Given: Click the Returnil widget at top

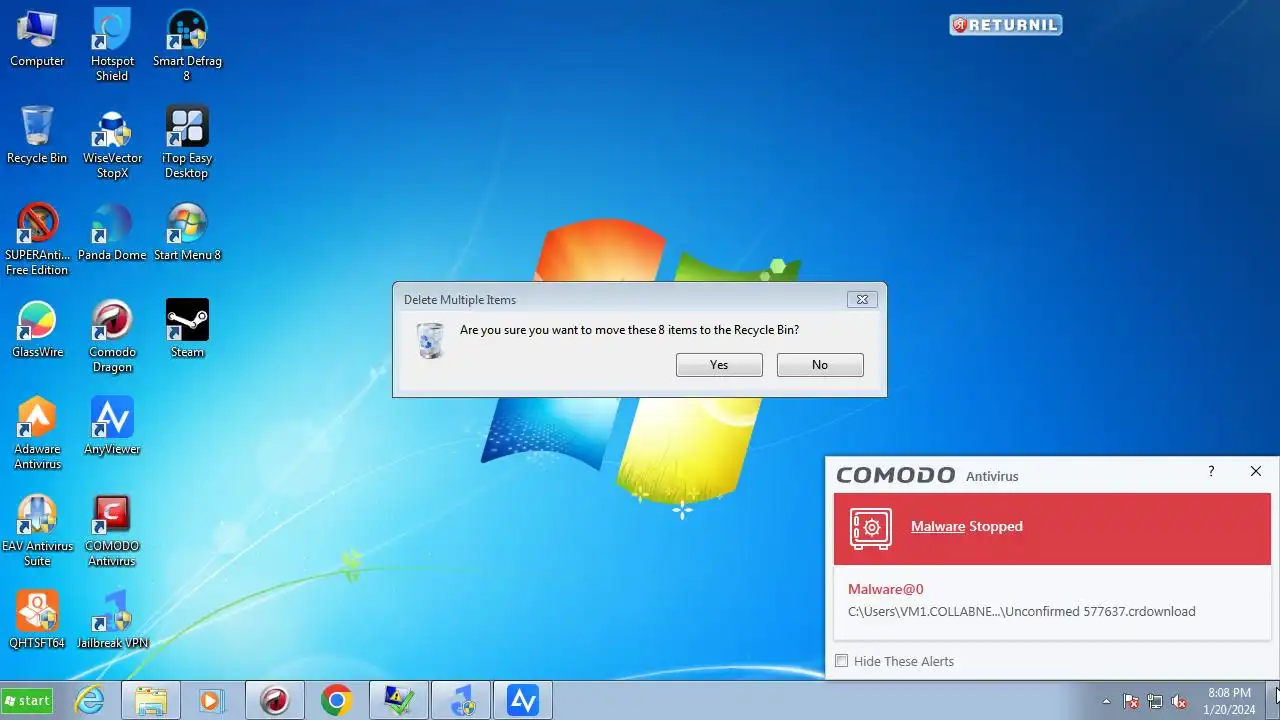Looking at the screenshot, I should coord(1005,25).
